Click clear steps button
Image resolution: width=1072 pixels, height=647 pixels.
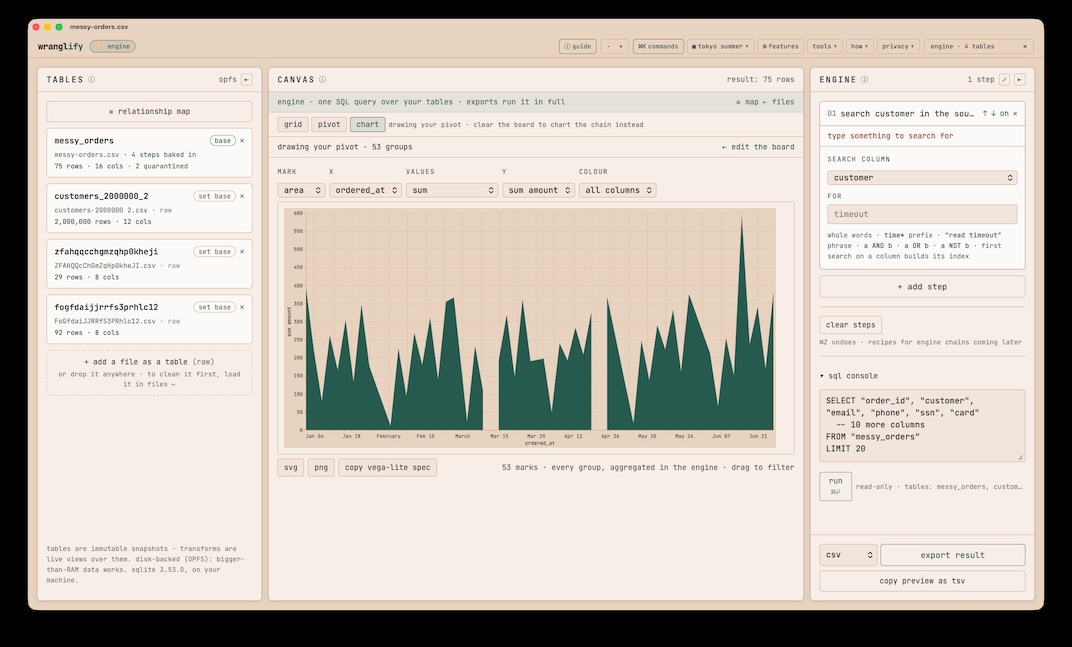pyautogui.click(x=850, y=325)
